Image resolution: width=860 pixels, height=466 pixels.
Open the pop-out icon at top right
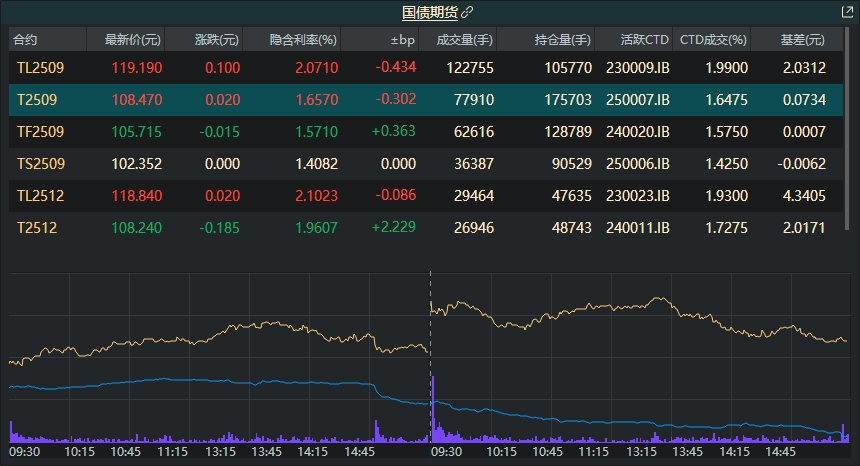point(847,12)
